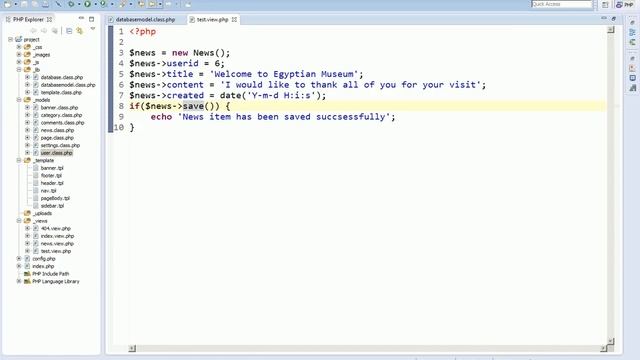Click the editor vertical scrollbar

tap(611, 185)
